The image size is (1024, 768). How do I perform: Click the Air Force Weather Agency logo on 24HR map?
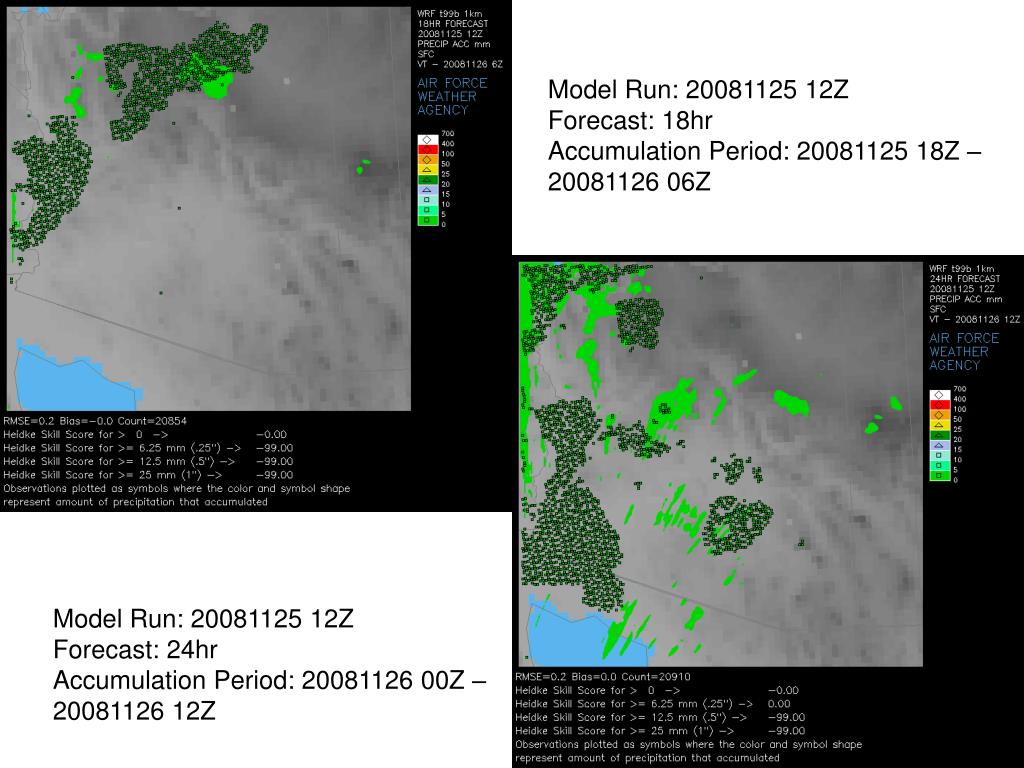[x=964, y=352]
